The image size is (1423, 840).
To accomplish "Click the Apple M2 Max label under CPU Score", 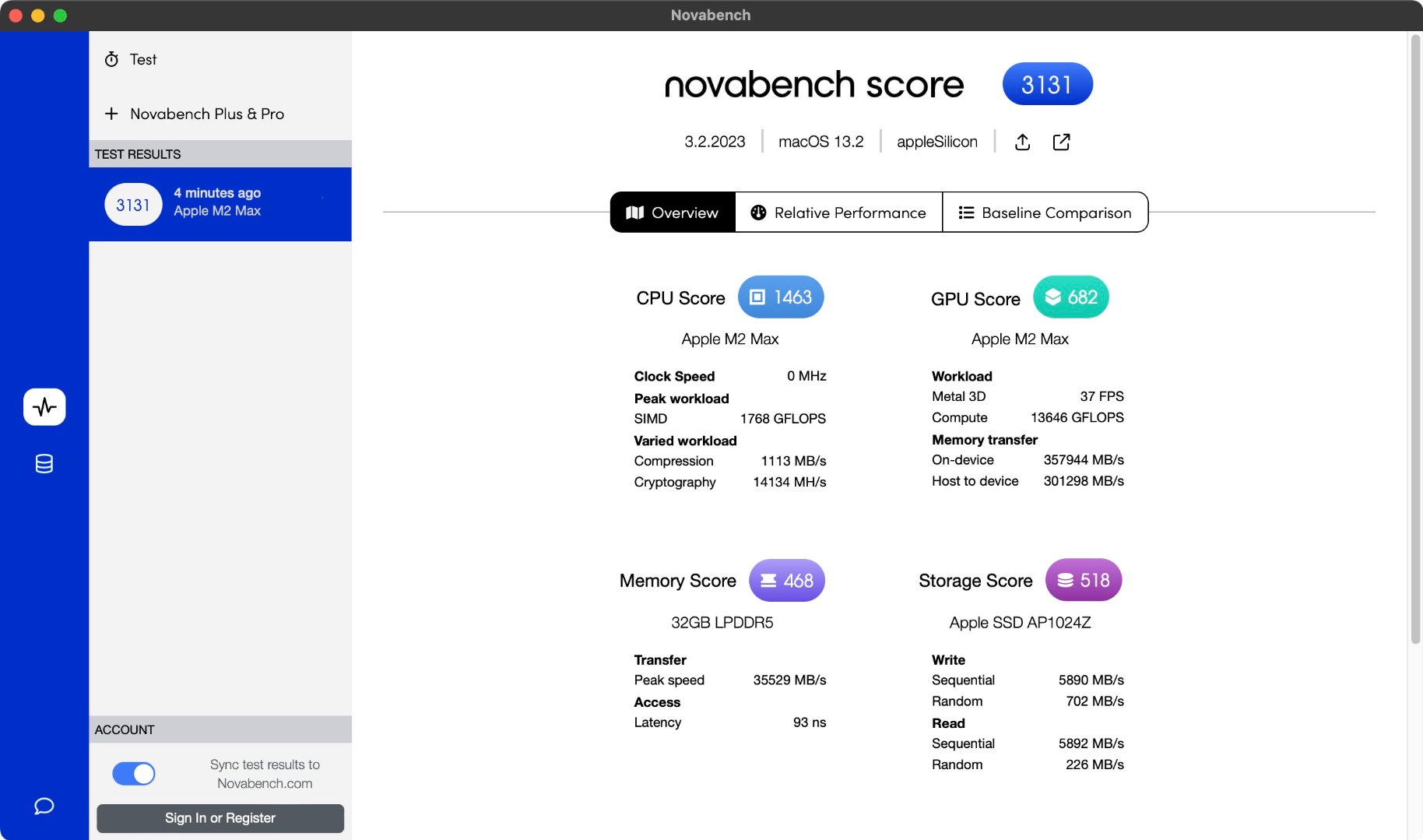I will (x=730, y=339).
